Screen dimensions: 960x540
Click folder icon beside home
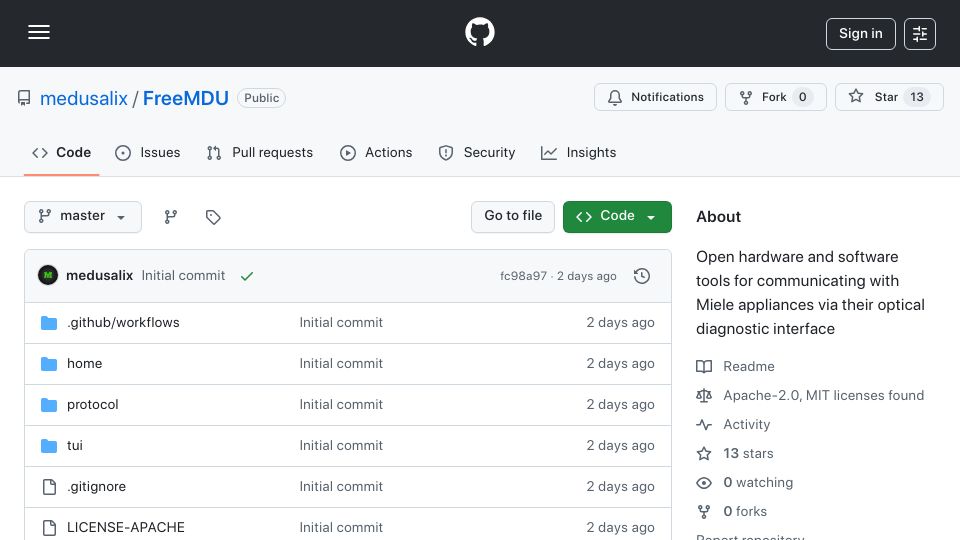(x=49, y=364)
